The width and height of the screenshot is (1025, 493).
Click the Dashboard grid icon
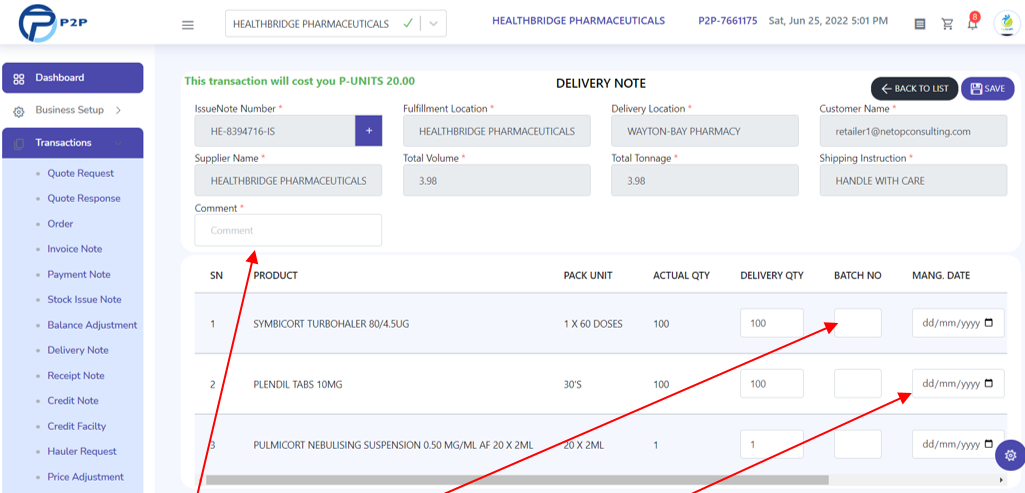tap(19, 78)
